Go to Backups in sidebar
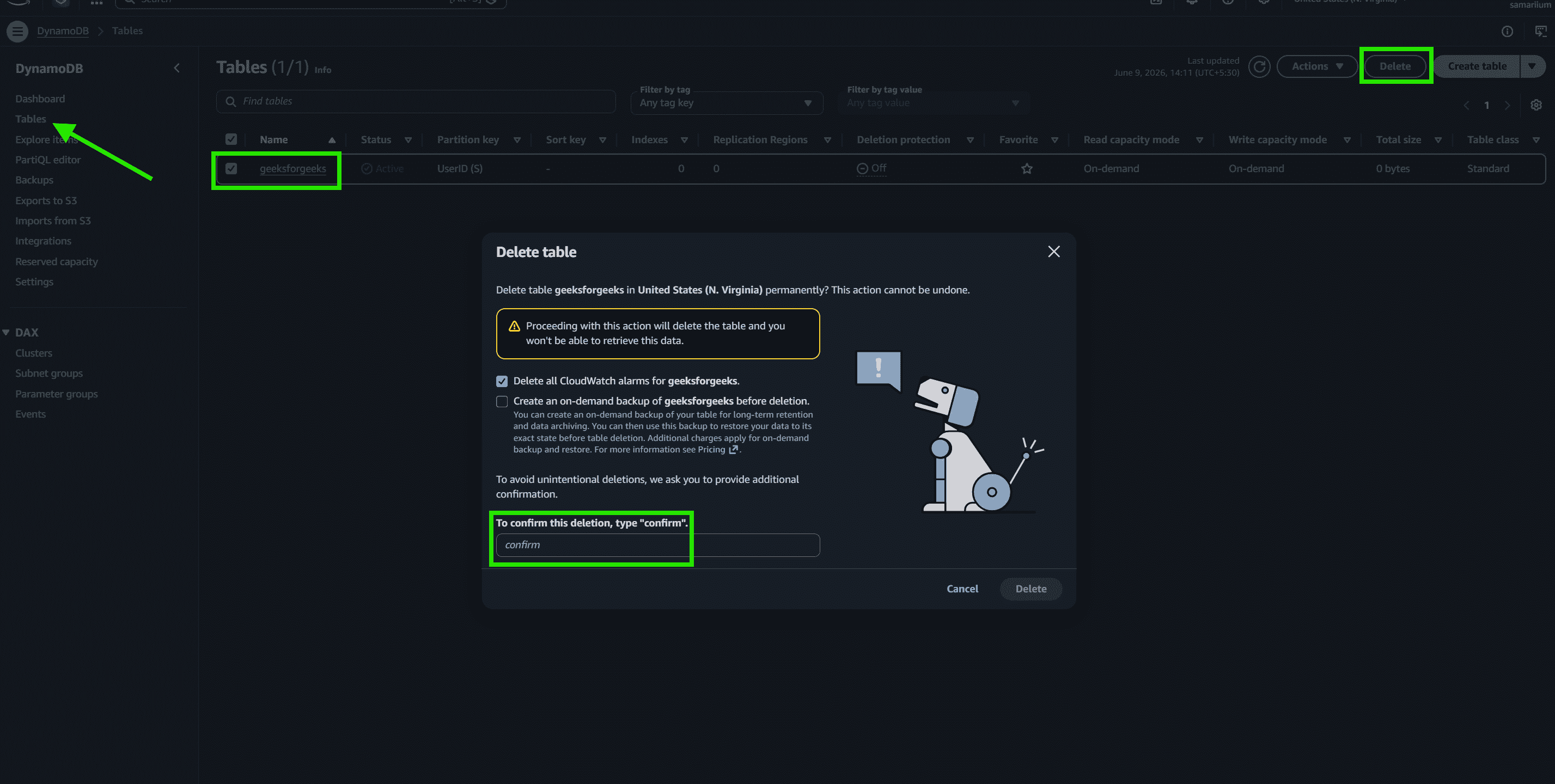Viewport: 1555px width, 784px height. [x=34, y=180]
